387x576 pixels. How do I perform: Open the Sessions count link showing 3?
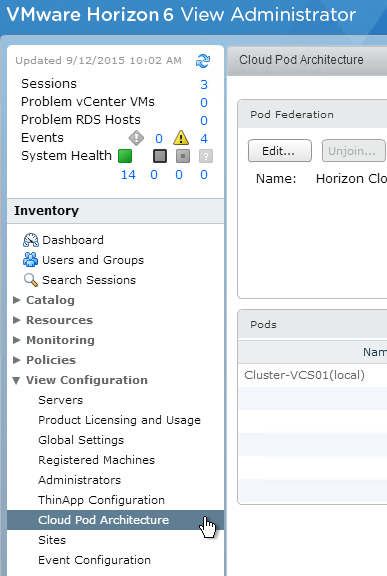[x=204, y=84]
